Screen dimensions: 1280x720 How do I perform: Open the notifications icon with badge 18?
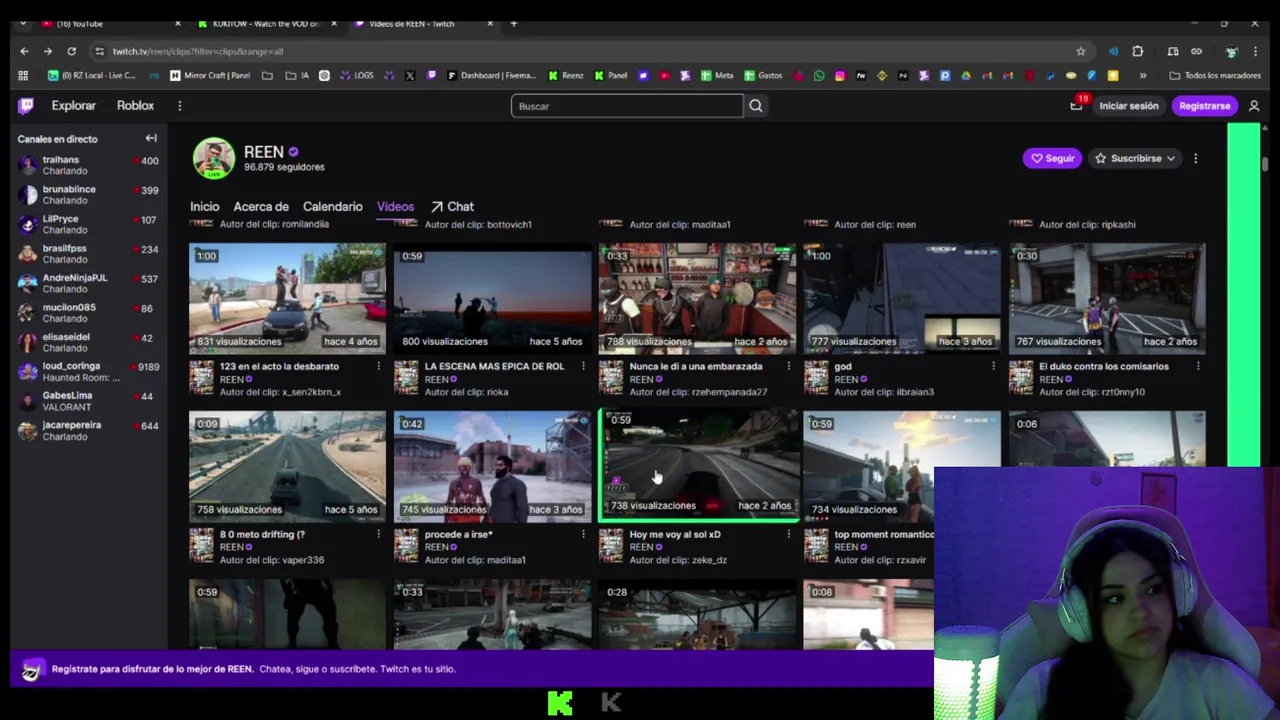[x=1076, y=105]
